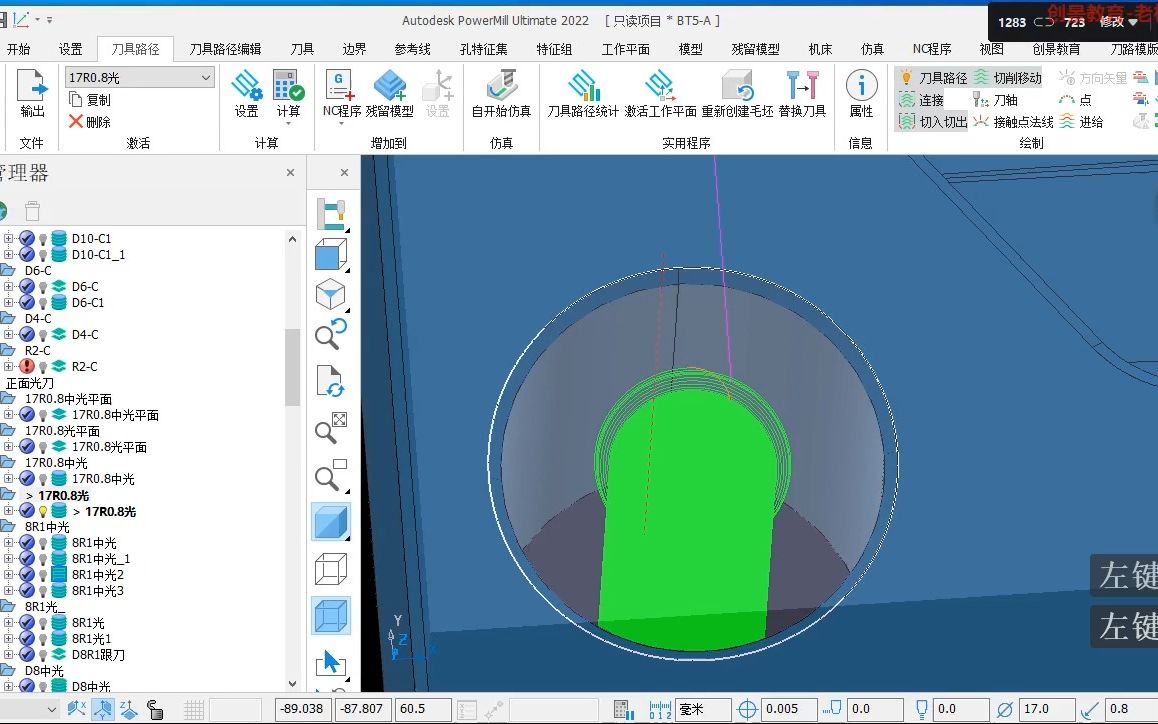Screen dimensions: 1158x724
Task: Click the 残留模型 stock model icon
Action: (389, 93)
